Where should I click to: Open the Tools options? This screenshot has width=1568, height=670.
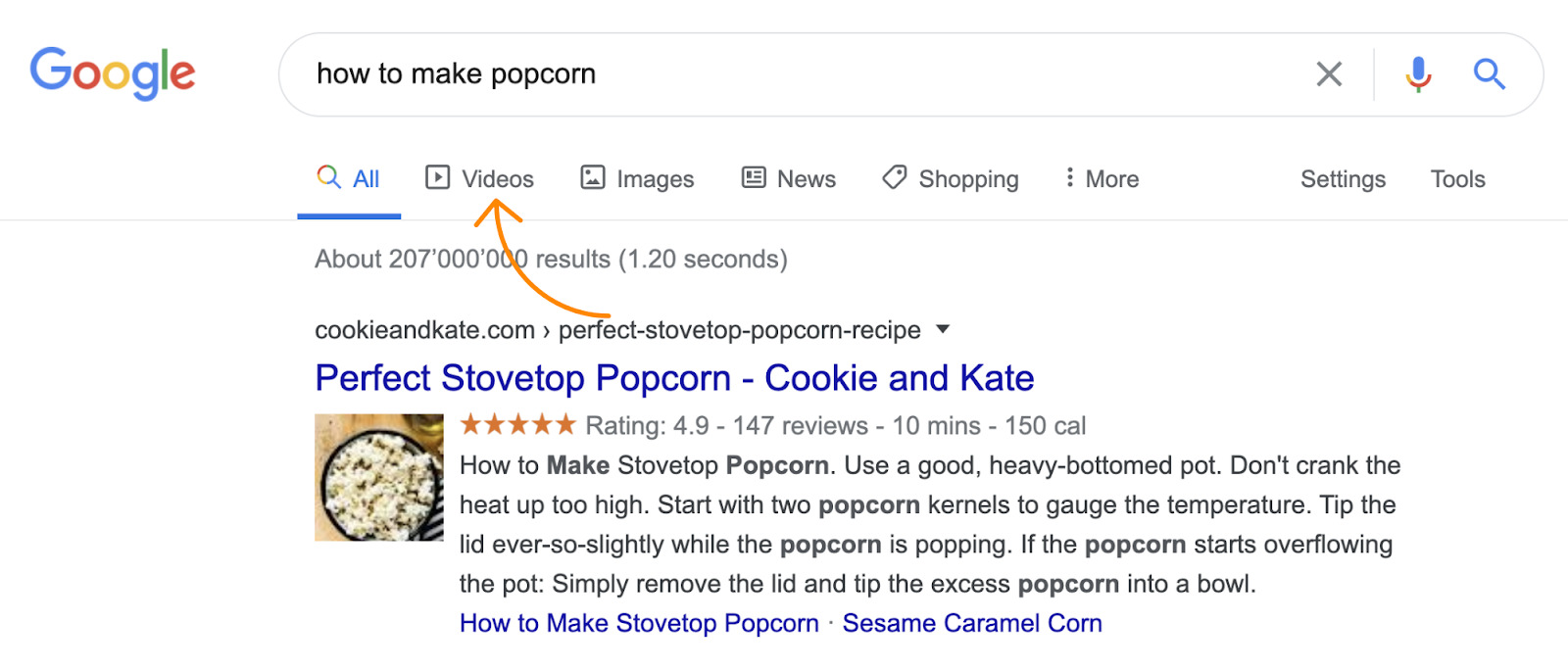[x=1457, y=179]
